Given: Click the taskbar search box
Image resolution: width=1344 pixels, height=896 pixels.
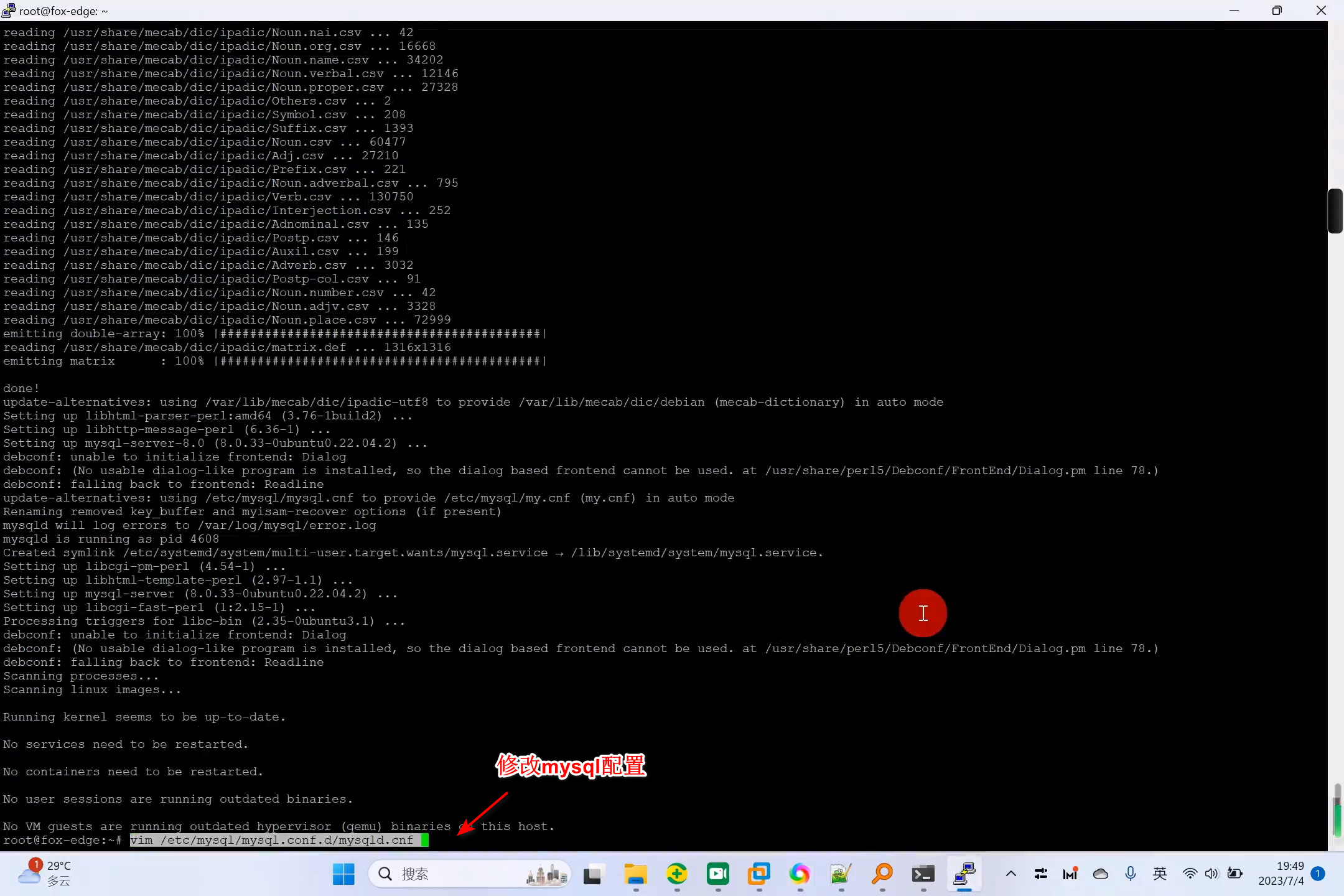Looking at the screenshot, I should [x=470, y=874].
